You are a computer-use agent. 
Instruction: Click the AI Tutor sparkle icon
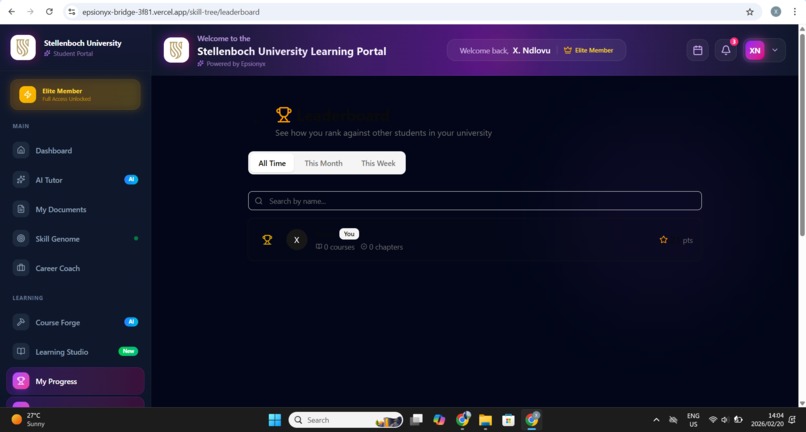click(21, 179)
